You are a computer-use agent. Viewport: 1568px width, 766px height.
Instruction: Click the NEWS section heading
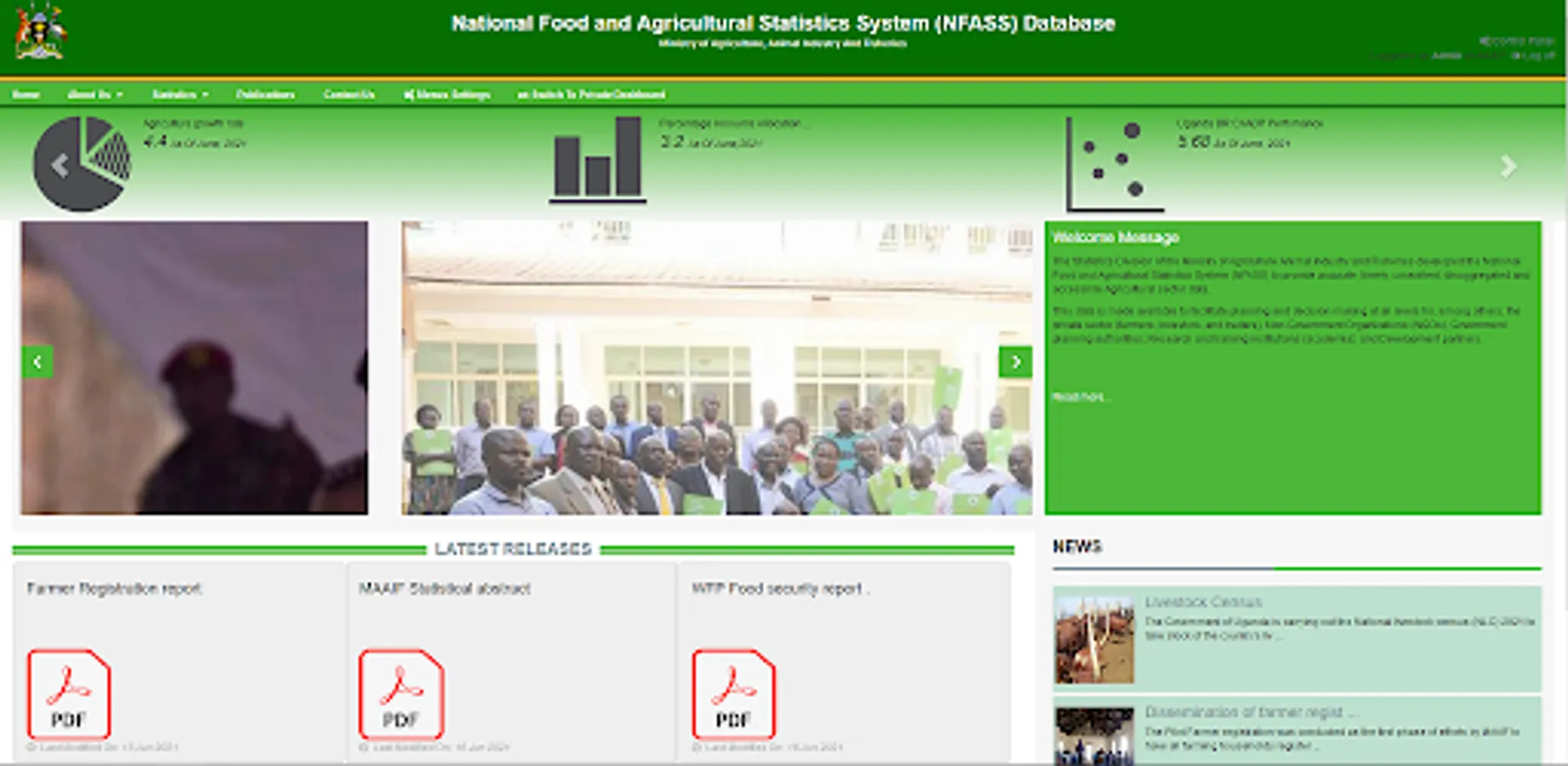click(1077, 546)
